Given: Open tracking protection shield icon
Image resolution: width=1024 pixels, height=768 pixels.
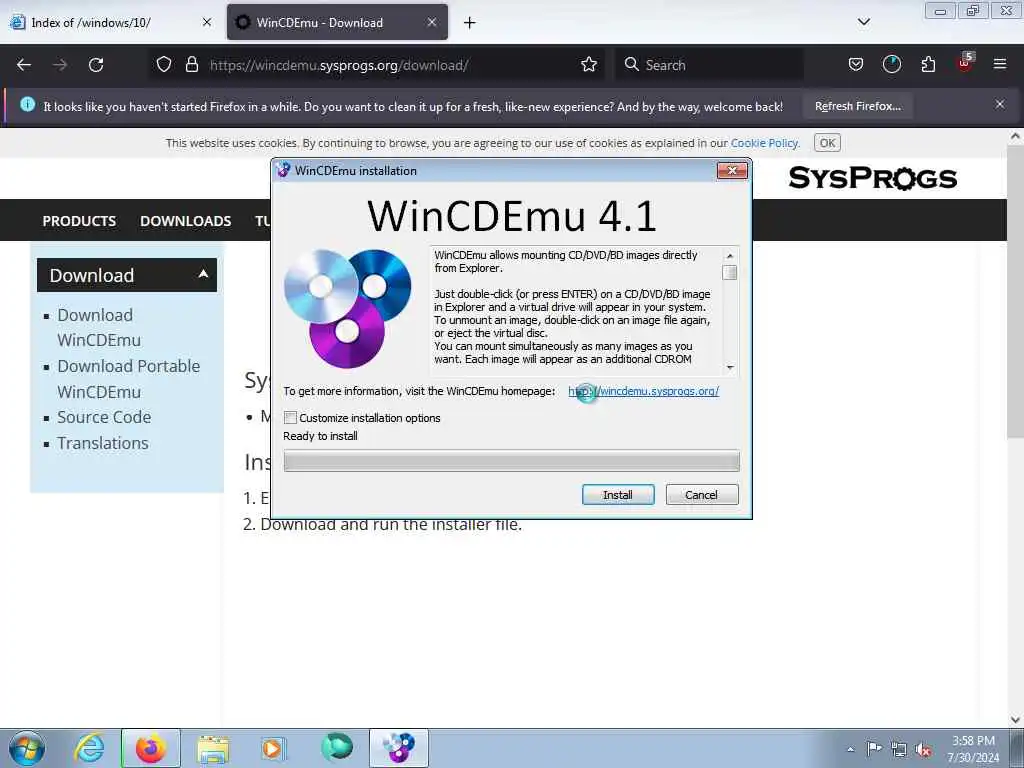Looking at the screenshot, I should tap(164, 65).
